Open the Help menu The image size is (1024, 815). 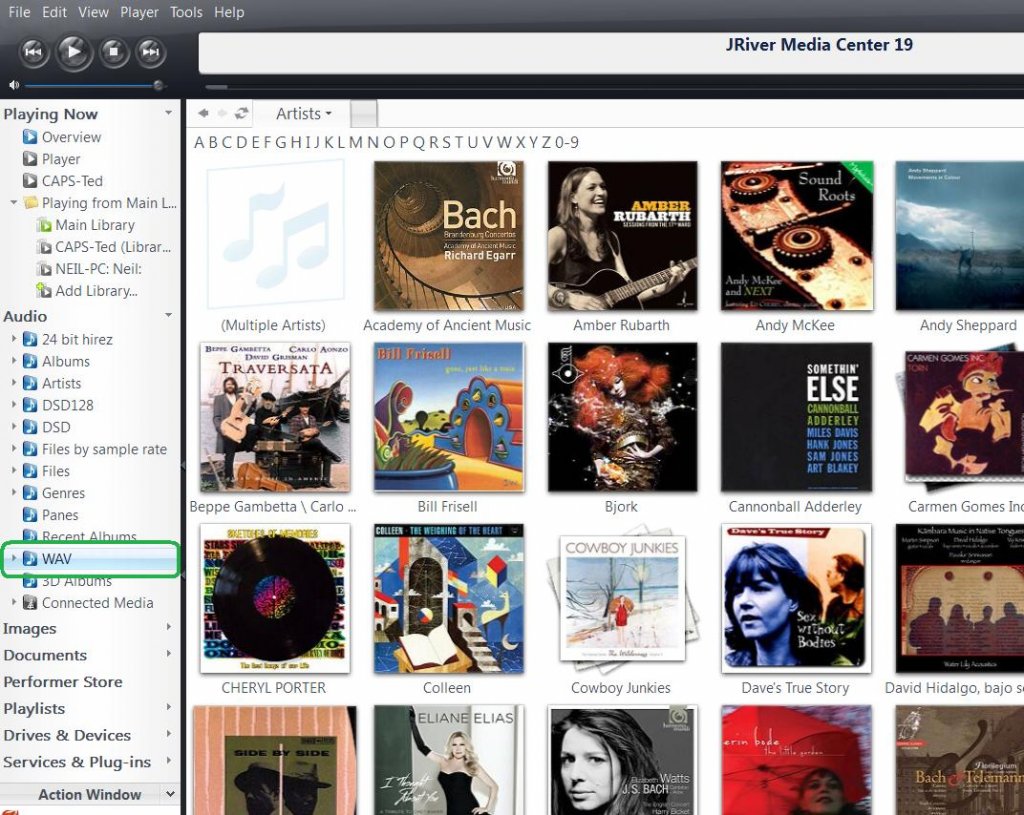click(229, 12)
